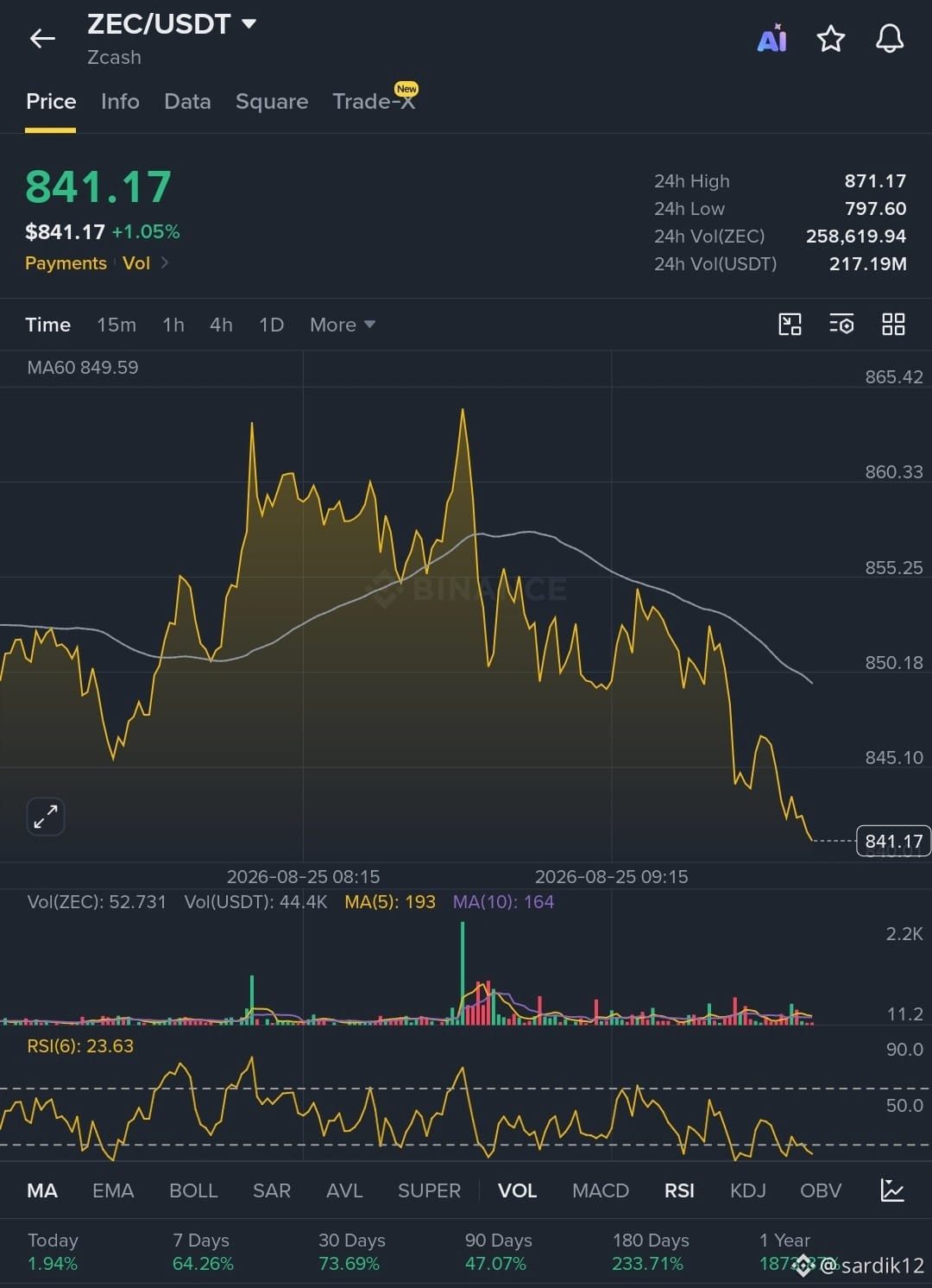Switch to the Data tab
This screenshot has height=1288, width=932.
pos(187,102)
